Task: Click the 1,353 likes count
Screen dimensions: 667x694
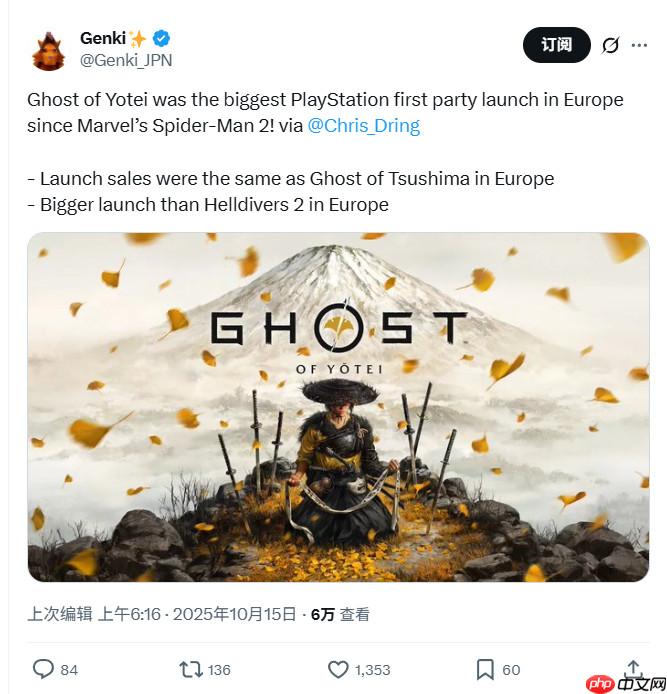Action: 371,669
